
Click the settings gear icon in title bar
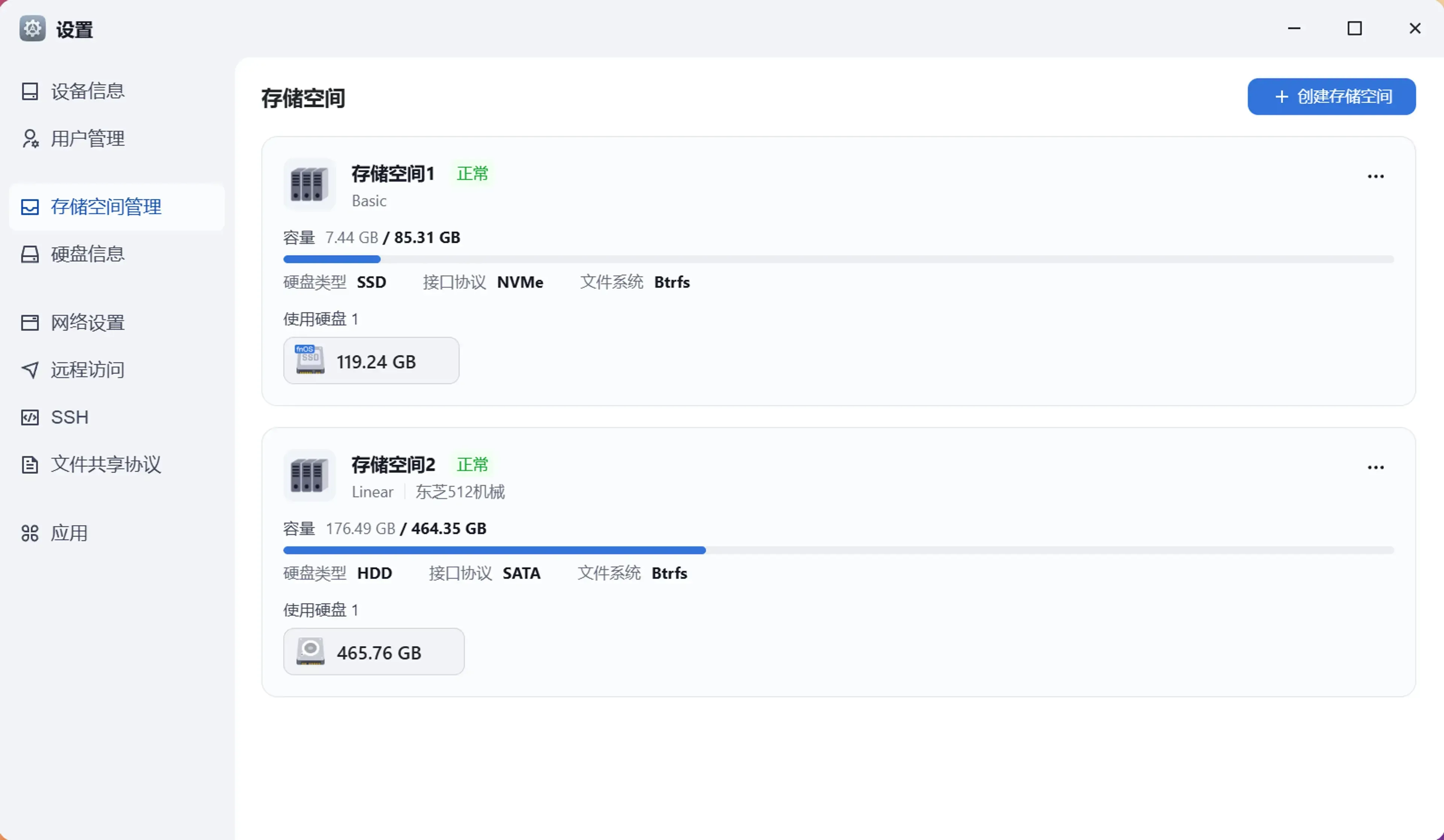tap(33, 29)
